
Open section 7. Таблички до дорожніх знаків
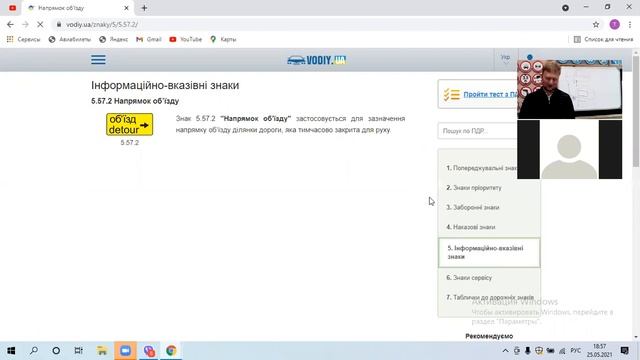point(490,297)
